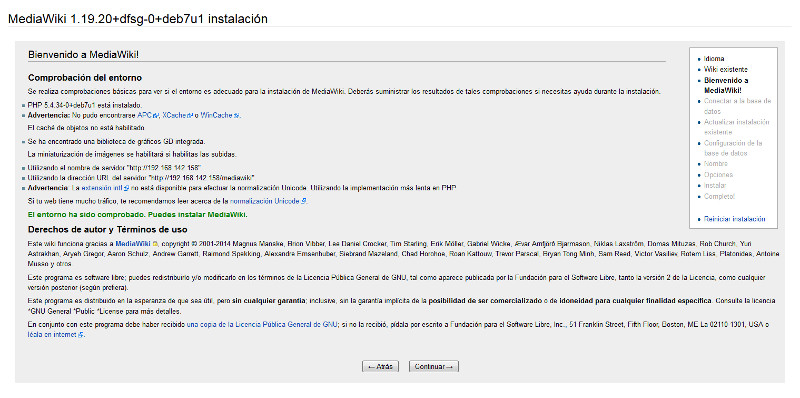
Task: Open the MediaWiki copyright link
Action: 136,243
